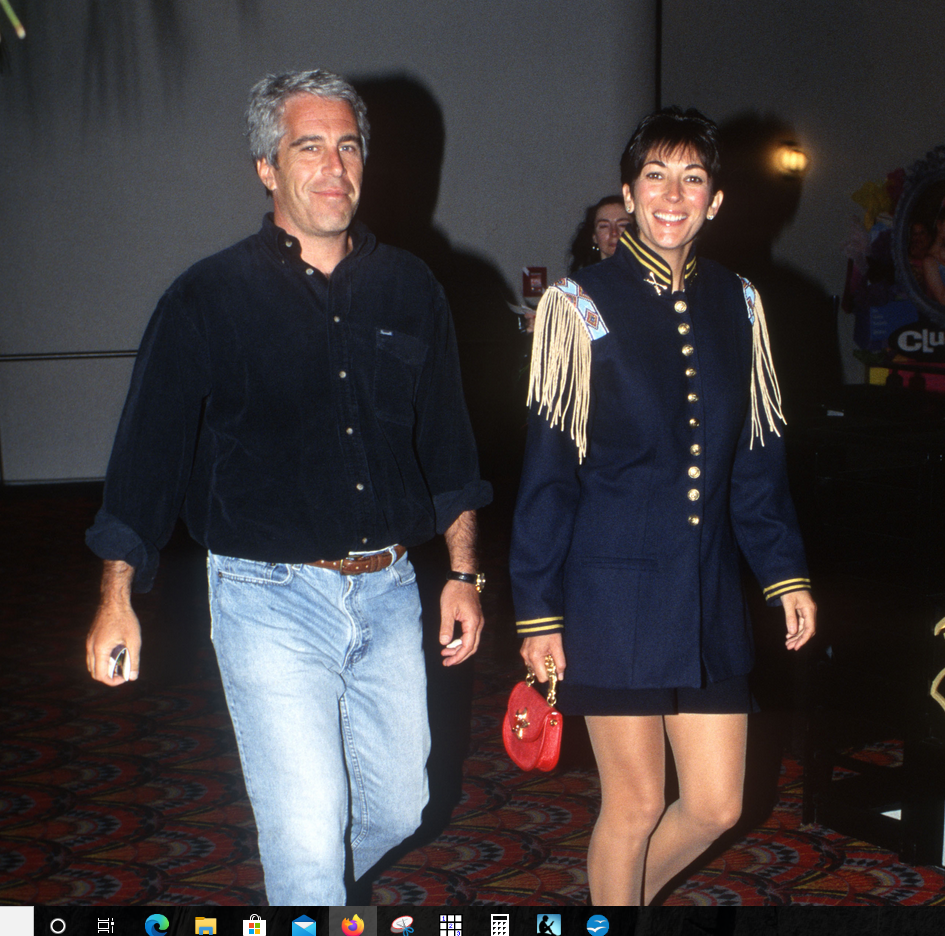Click the Start button at taskbar's left
The image size is (945, 936).
[17, 922]
